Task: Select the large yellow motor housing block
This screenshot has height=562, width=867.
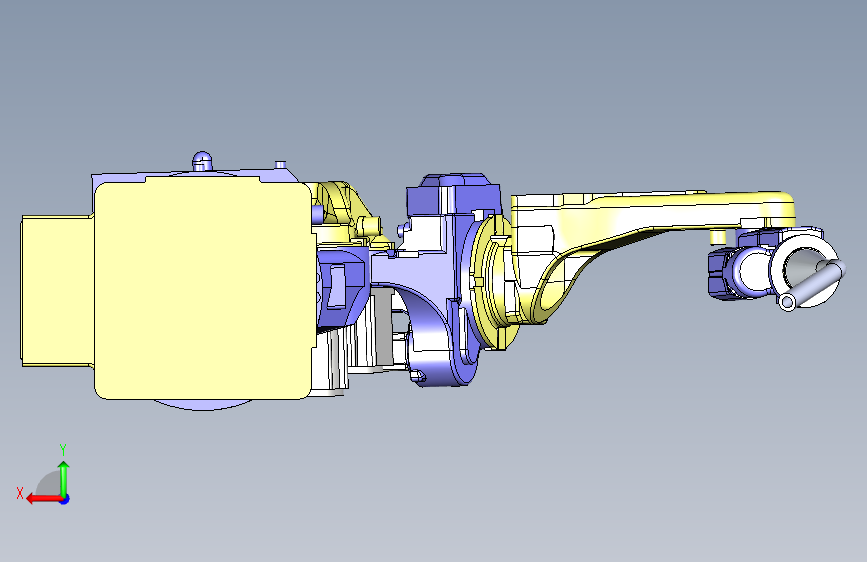Action: (203, 290)
